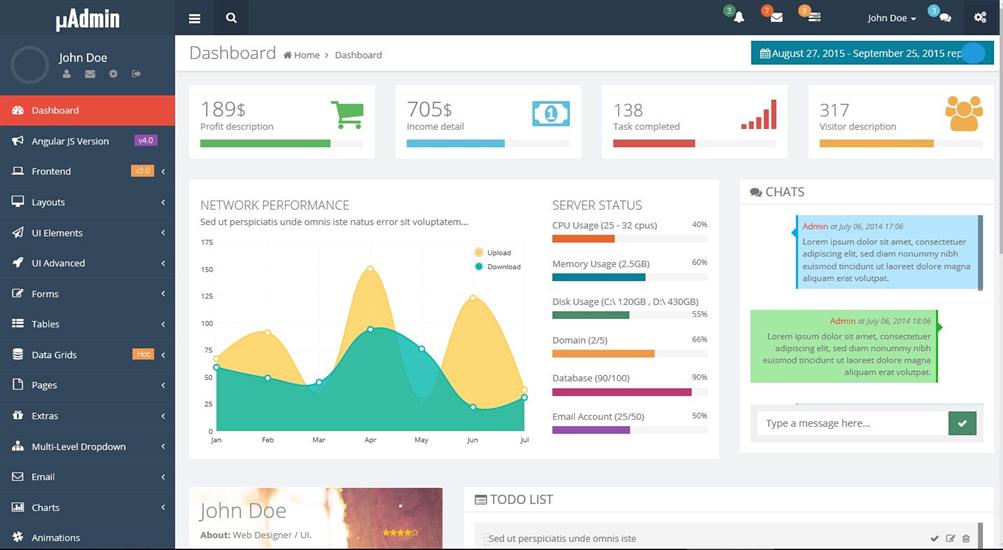This screenshot has width=1003, height=550.
Task: Expand the Multi-Level Dropdown menu item
Action: pyautogui.click(x=87, y=447)
